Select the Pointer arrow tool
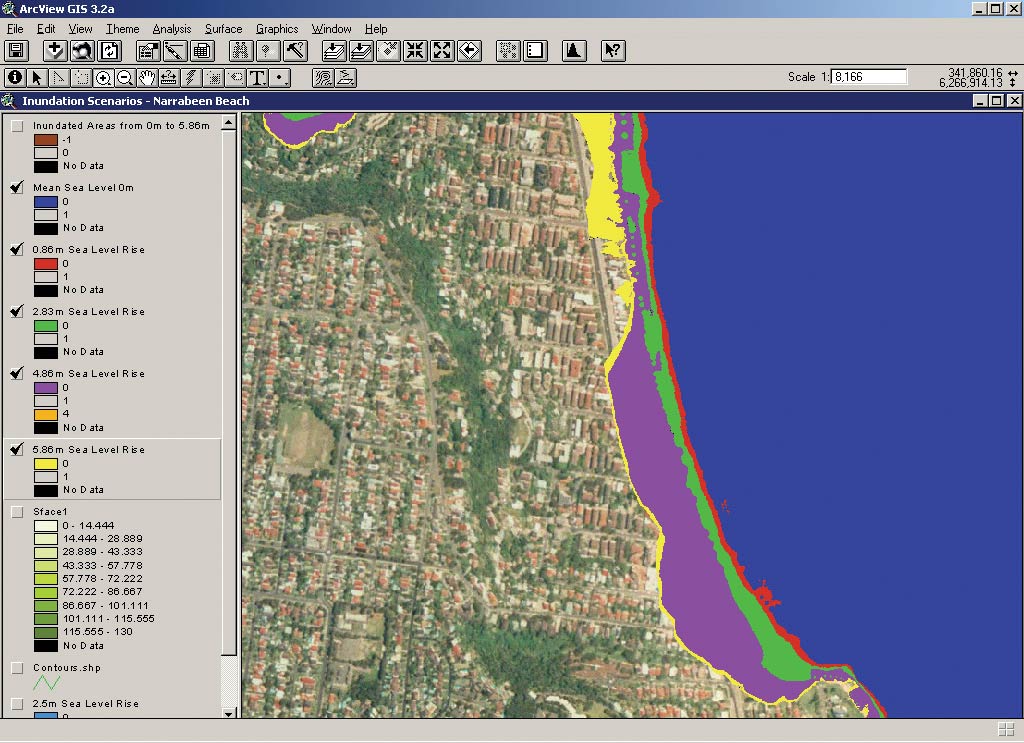 [37, 78]
